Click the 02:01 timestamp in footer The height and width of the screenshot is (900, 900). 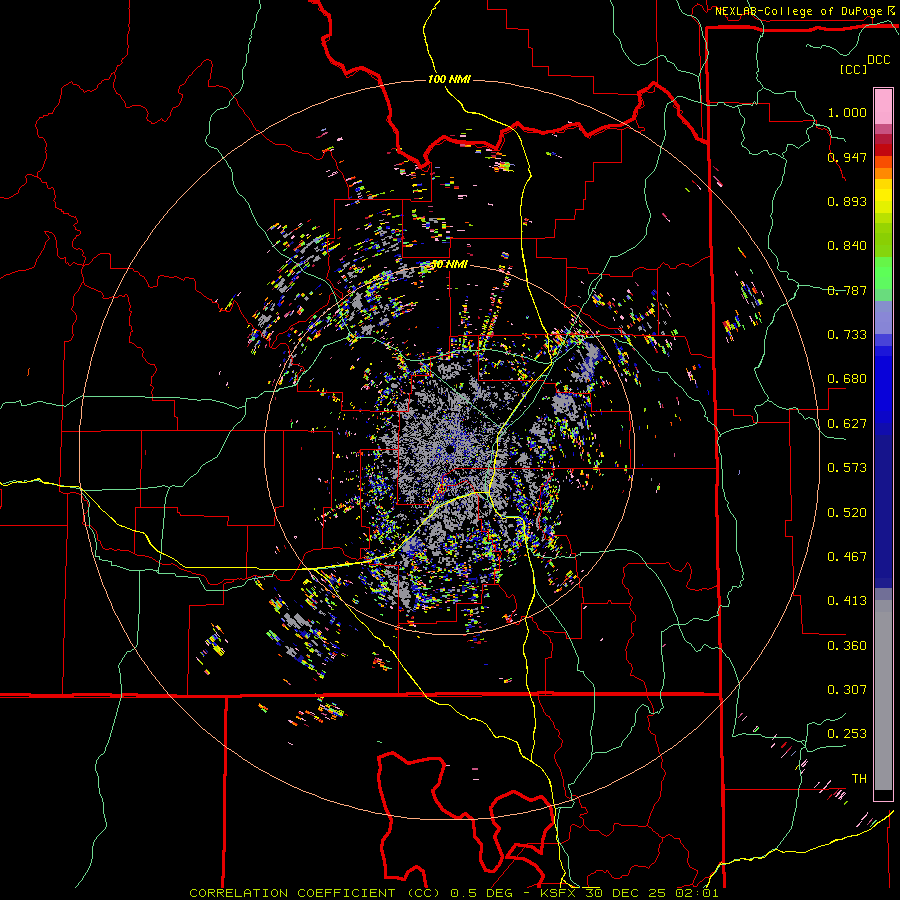point(696,893)
